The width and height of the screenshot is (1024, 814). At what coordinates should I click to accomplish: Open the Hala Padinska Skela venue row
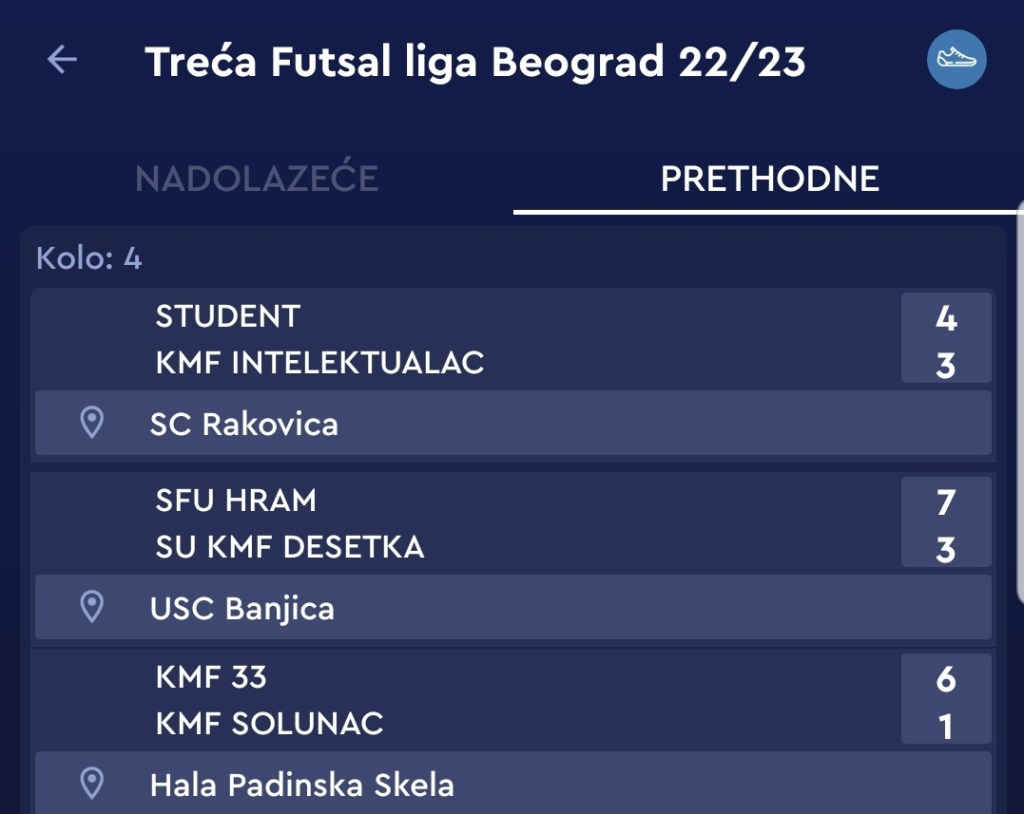(x=513, y=783)
